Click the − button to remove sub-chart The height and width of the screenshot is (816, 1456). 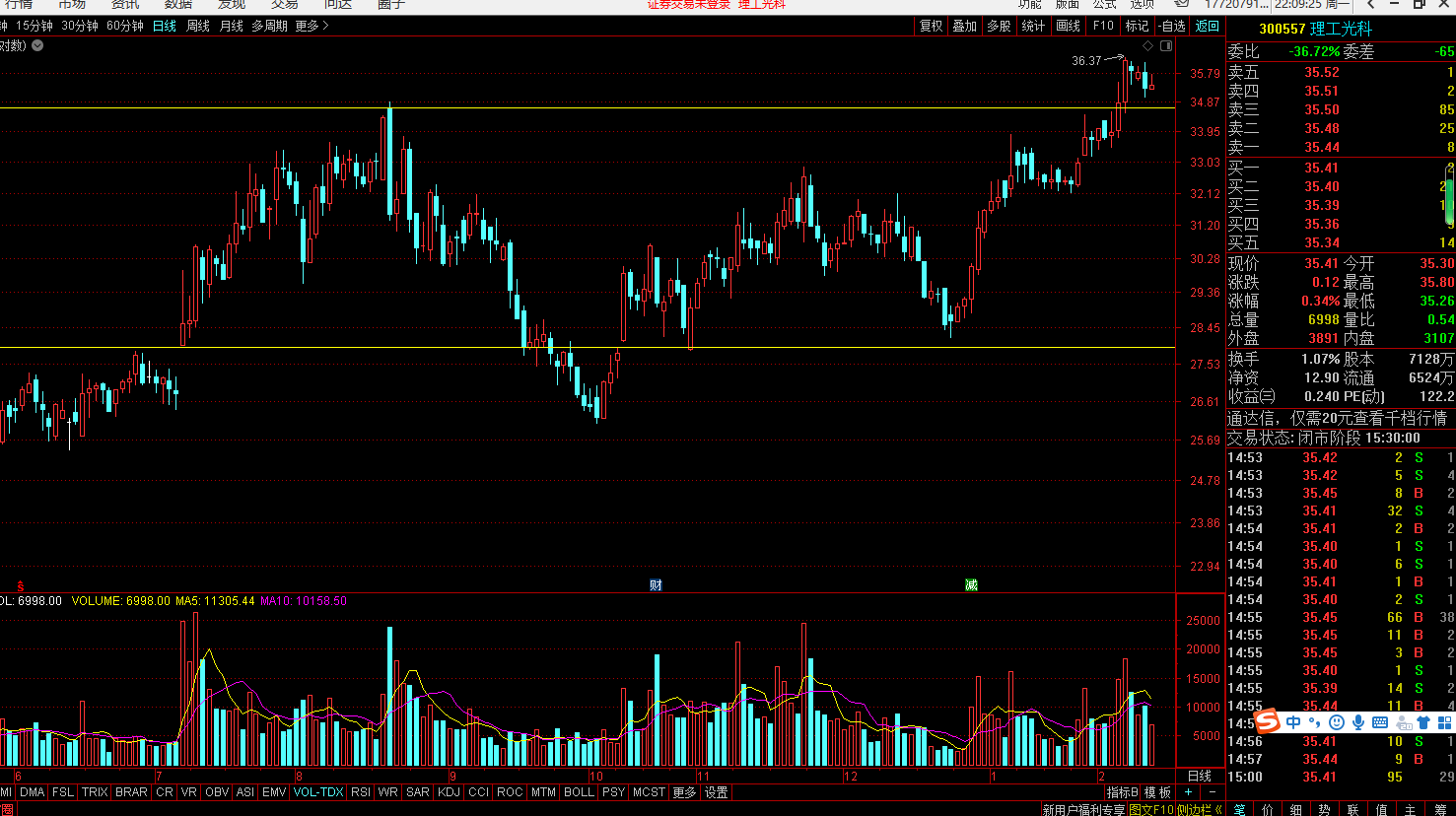[x=1213, y=792]
